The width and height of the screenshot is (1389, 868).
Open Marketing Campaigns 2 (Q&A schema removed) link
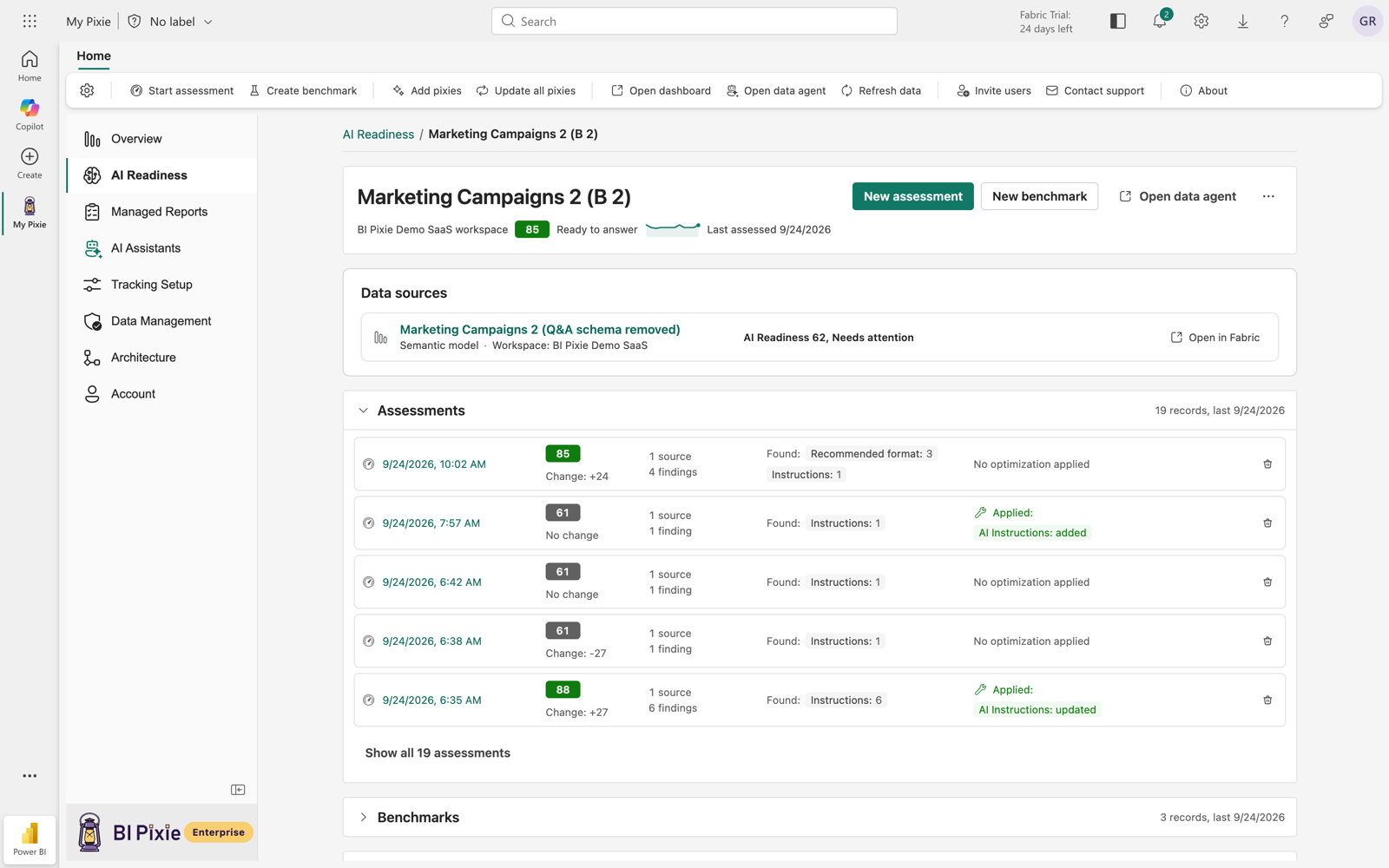tap(540, 329)
